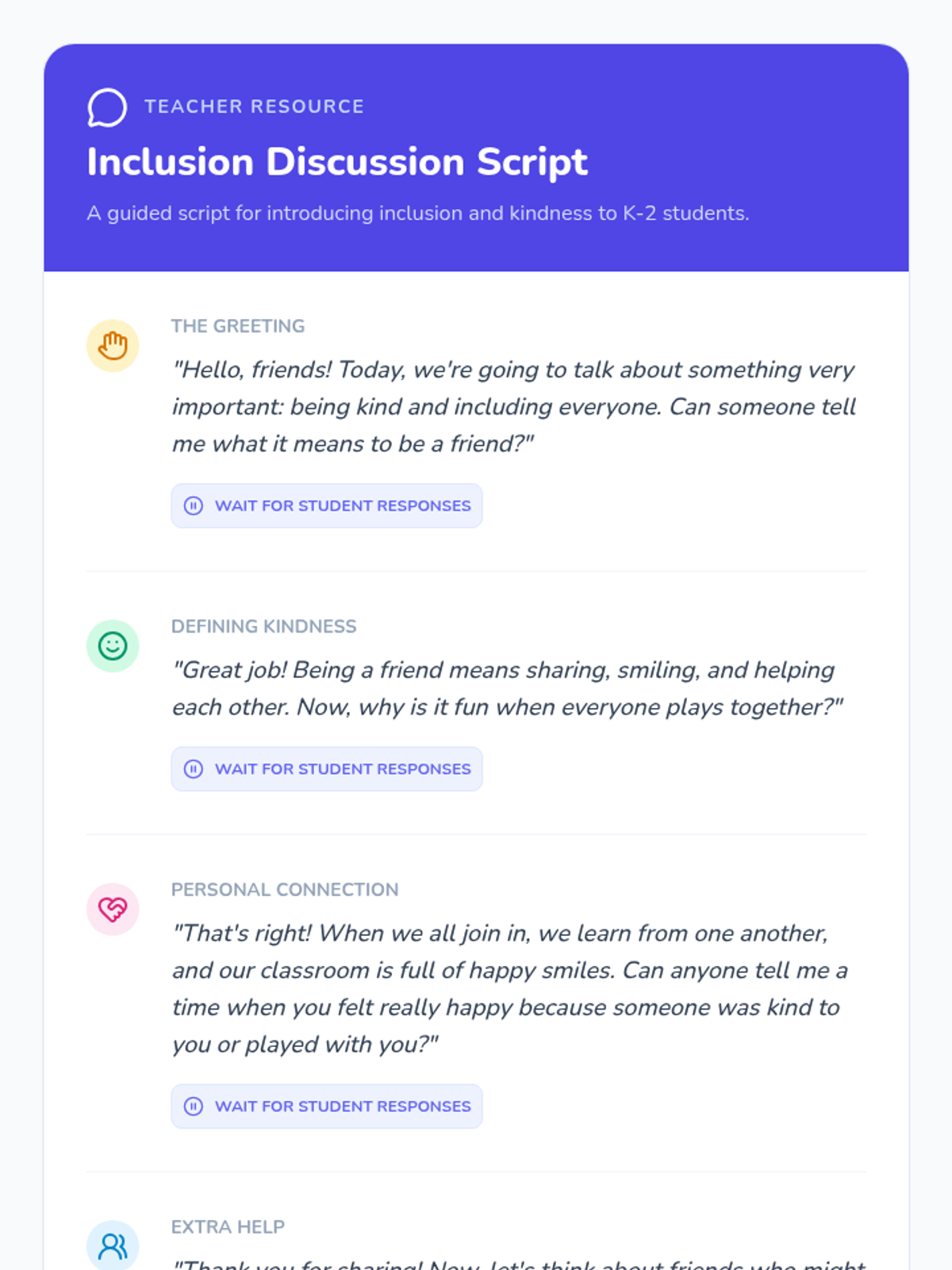The image size is (952, 1270).
Task: Click the heart handshake icon for Personal Connection
Action: pos(113,910)
